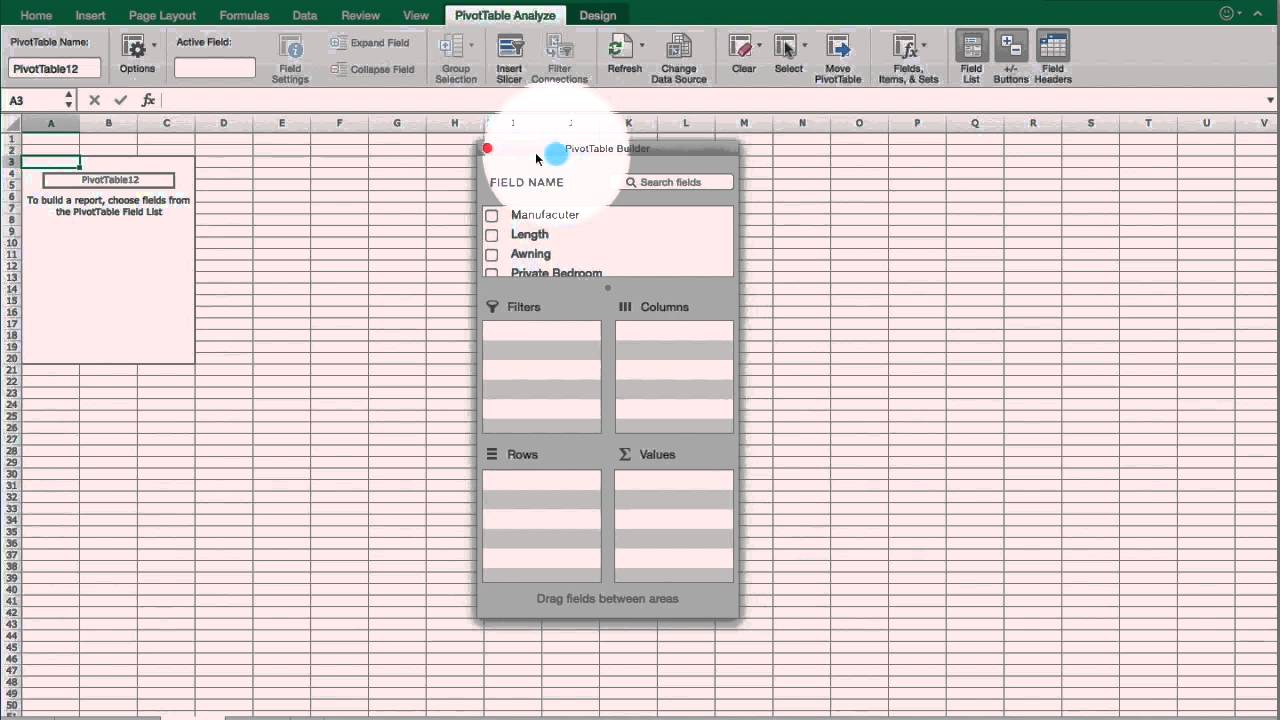1280x720 pixels.
Task: Click the Active Field box
Action: pos(215,68)
